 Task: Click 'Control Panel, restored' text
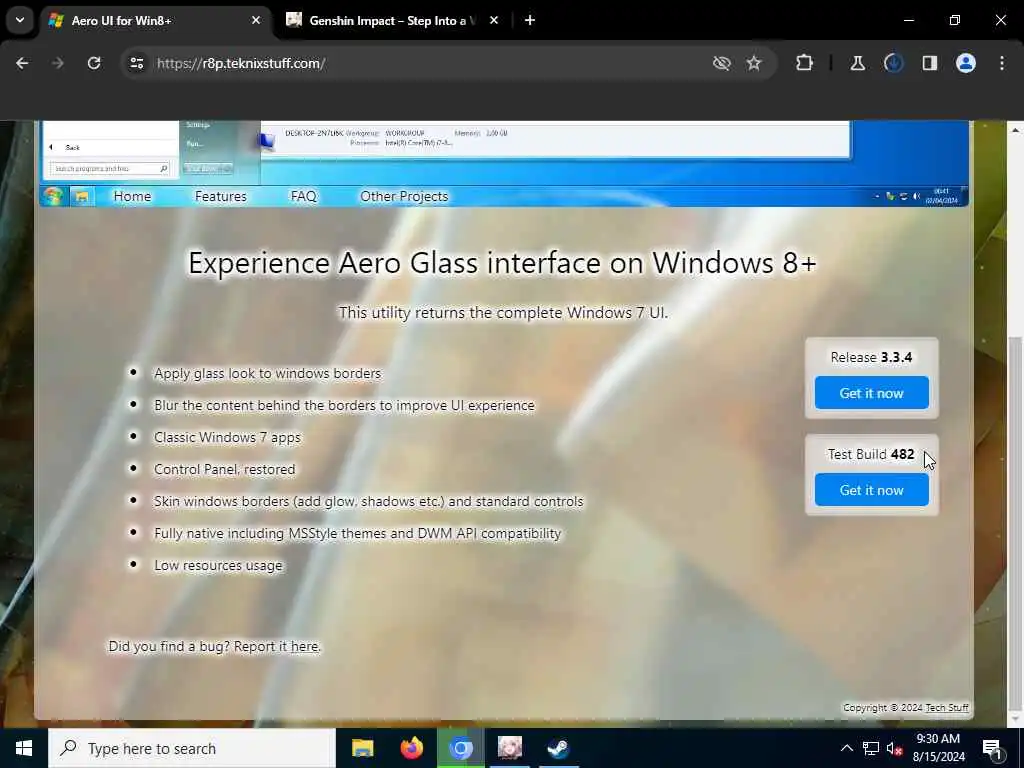coord(225,470)
